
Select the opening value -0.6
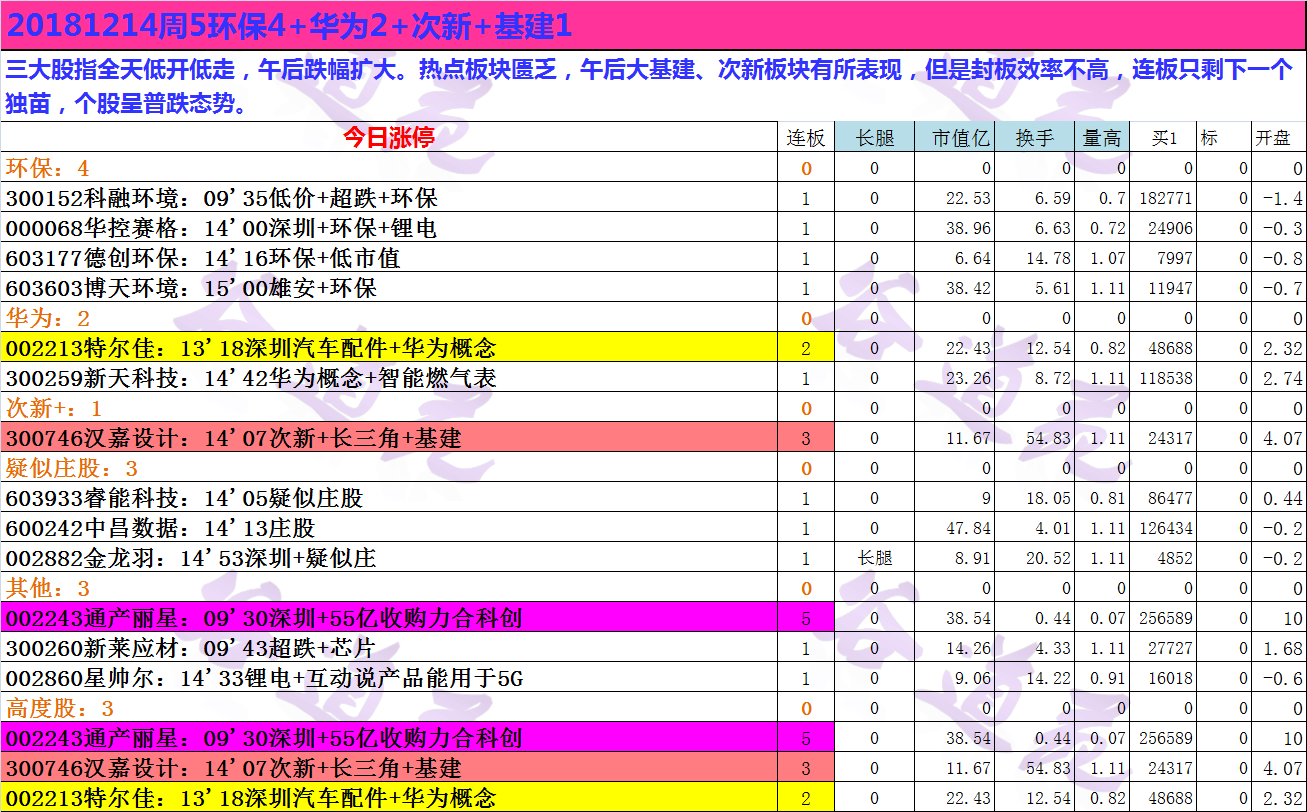[1284, 679]
